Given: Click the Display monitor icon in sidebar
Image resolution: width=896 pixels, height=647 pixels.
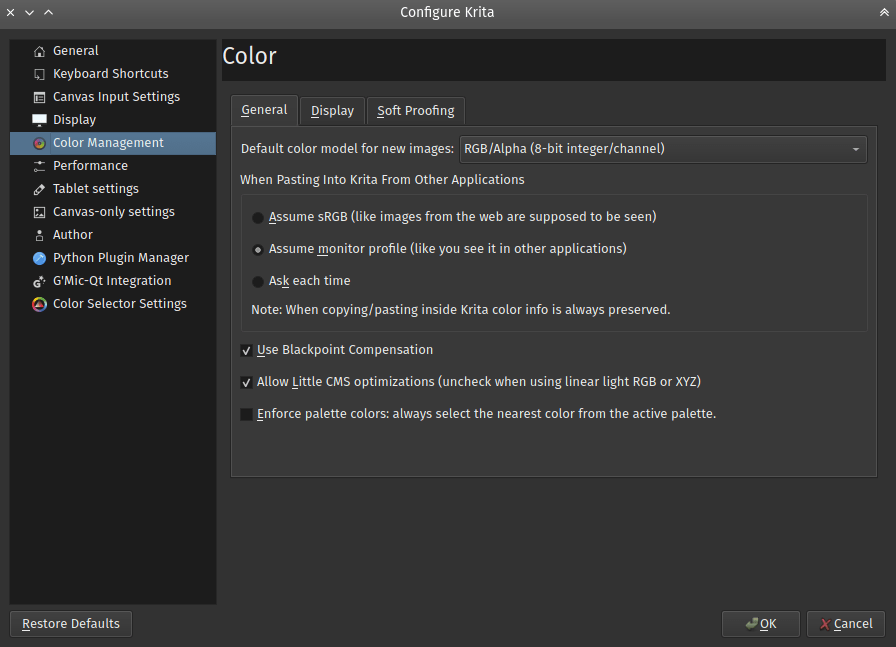Looking at the screenshot, I should (x=37, y=119).
